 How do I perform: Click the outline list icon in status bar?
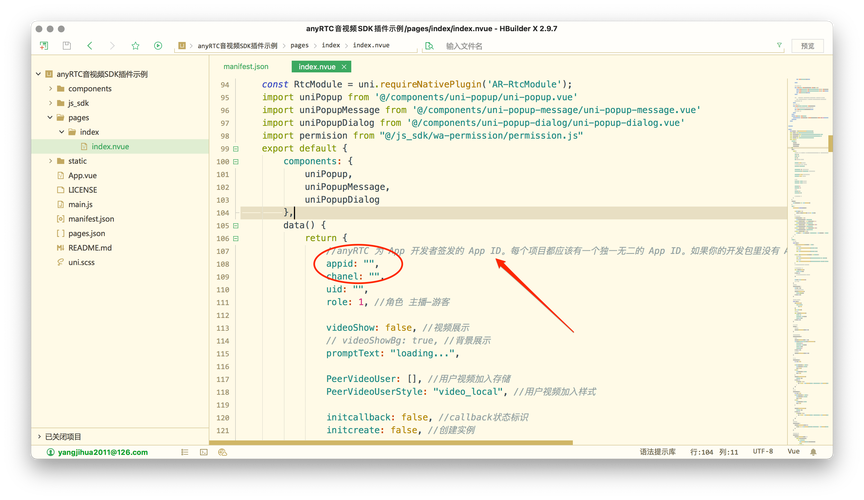click(185, 452)
